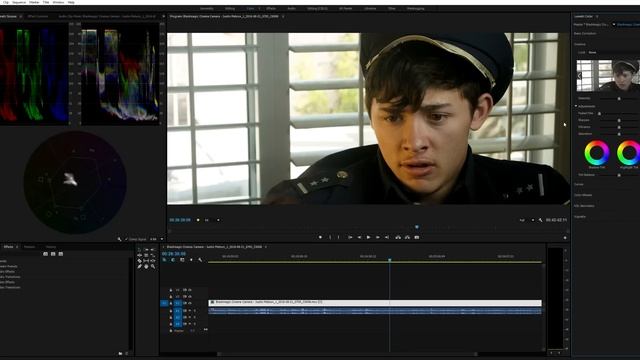Toggle V2 track output eye
The height and width of the screenshot is (360, 640).
190,296
